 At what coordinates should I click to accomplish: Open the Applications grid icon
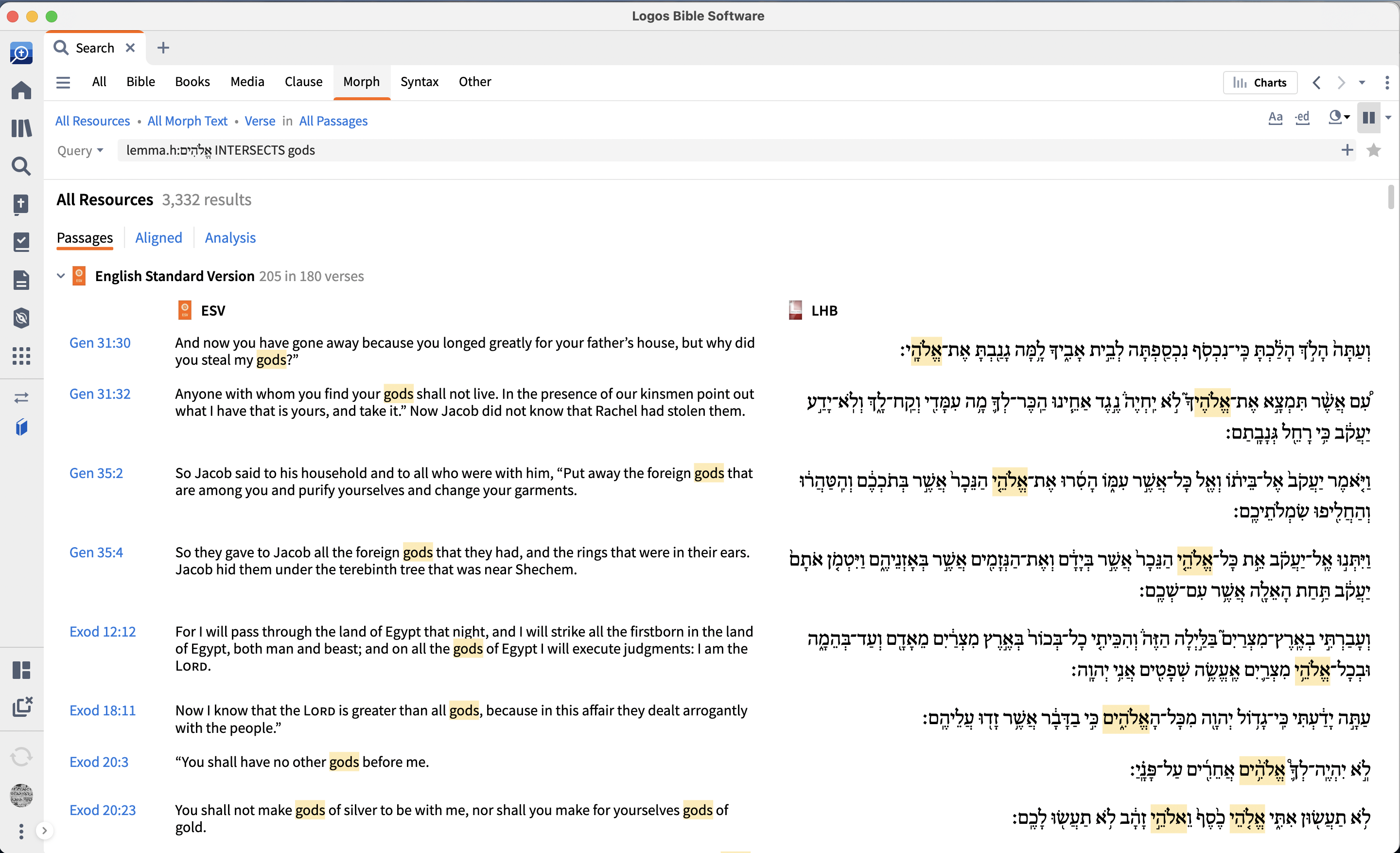[x=21, y=356]
